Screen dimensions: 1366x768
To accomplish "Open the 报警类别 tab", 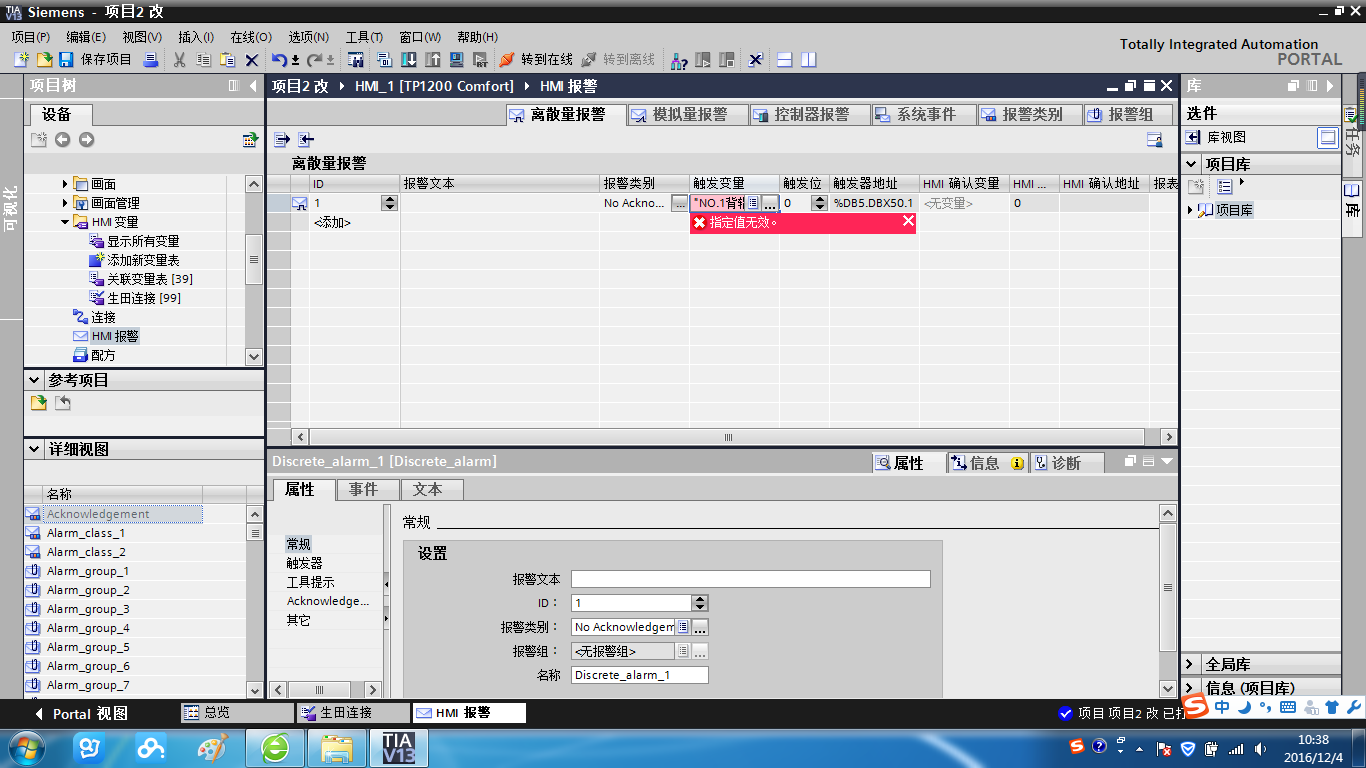I will tap(1031, 115).
